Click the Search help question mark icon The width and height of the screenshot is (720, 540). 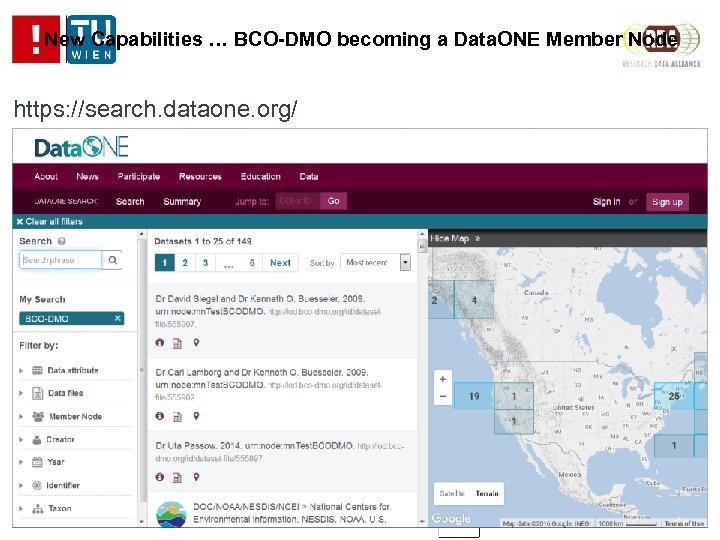pyautogui.click(x=62, y=241)
